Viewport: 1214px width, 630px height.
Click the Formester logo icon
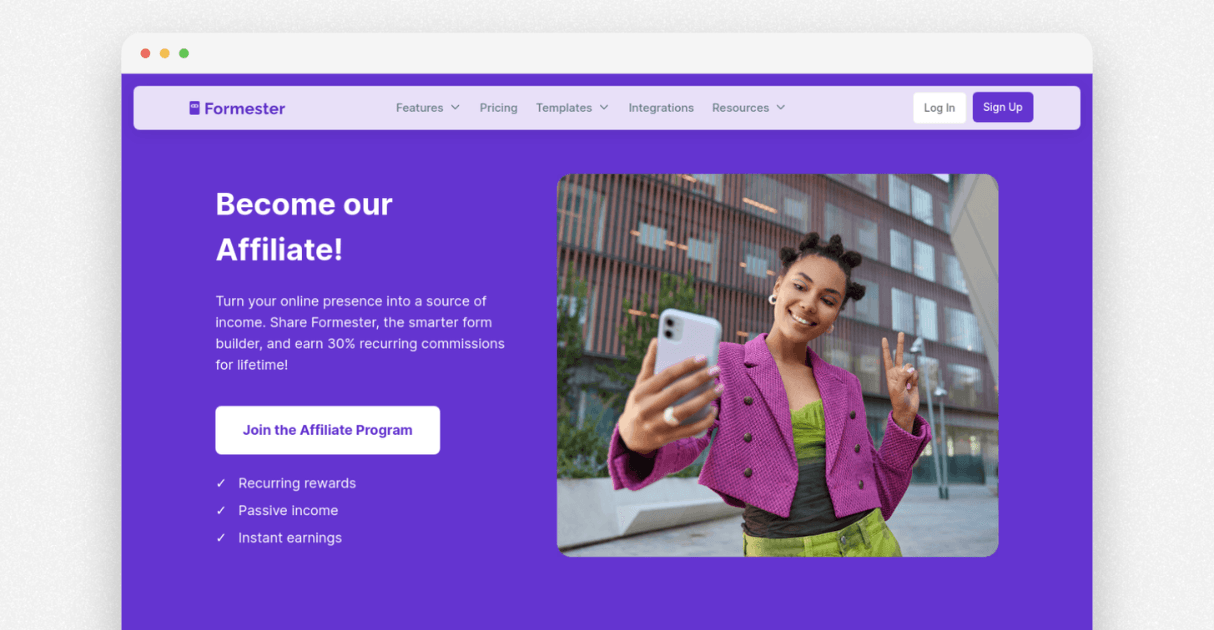[x=194, y=108]
